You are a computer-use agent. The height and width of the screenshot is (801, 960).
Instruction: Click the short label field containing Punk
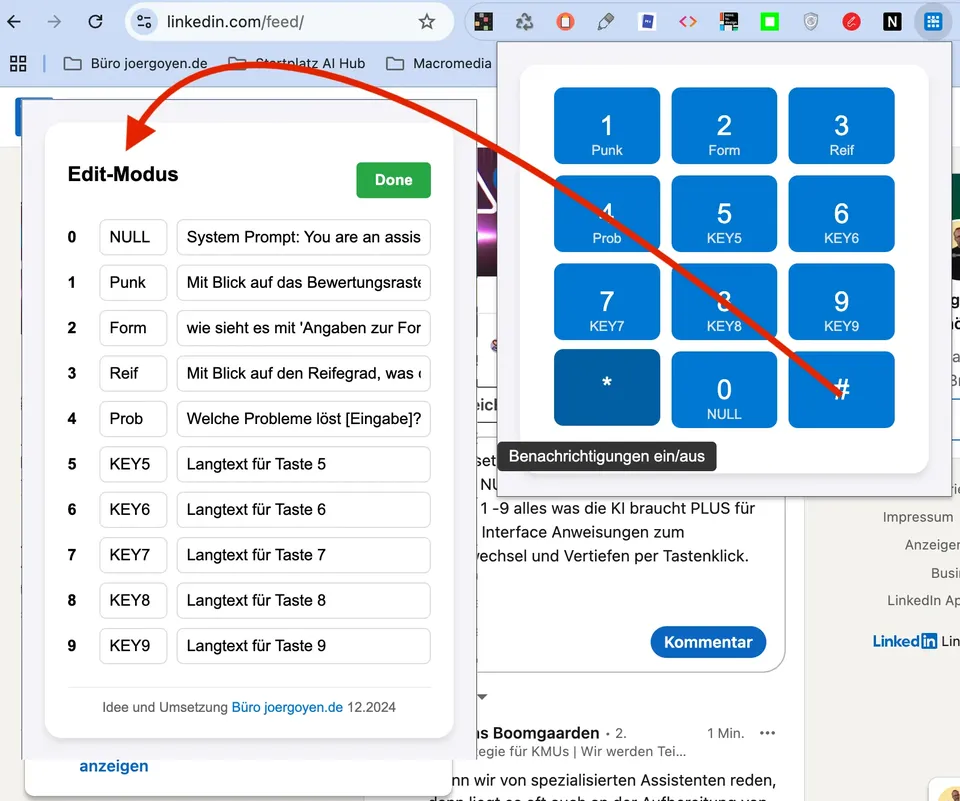(x=133, y=282)
